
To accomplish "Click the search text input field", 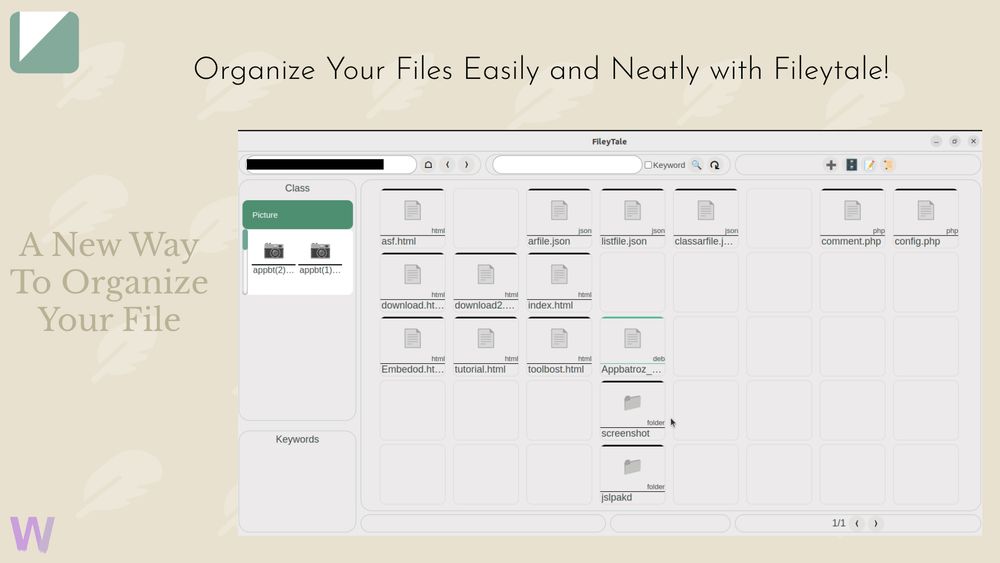I will (567, 165).
